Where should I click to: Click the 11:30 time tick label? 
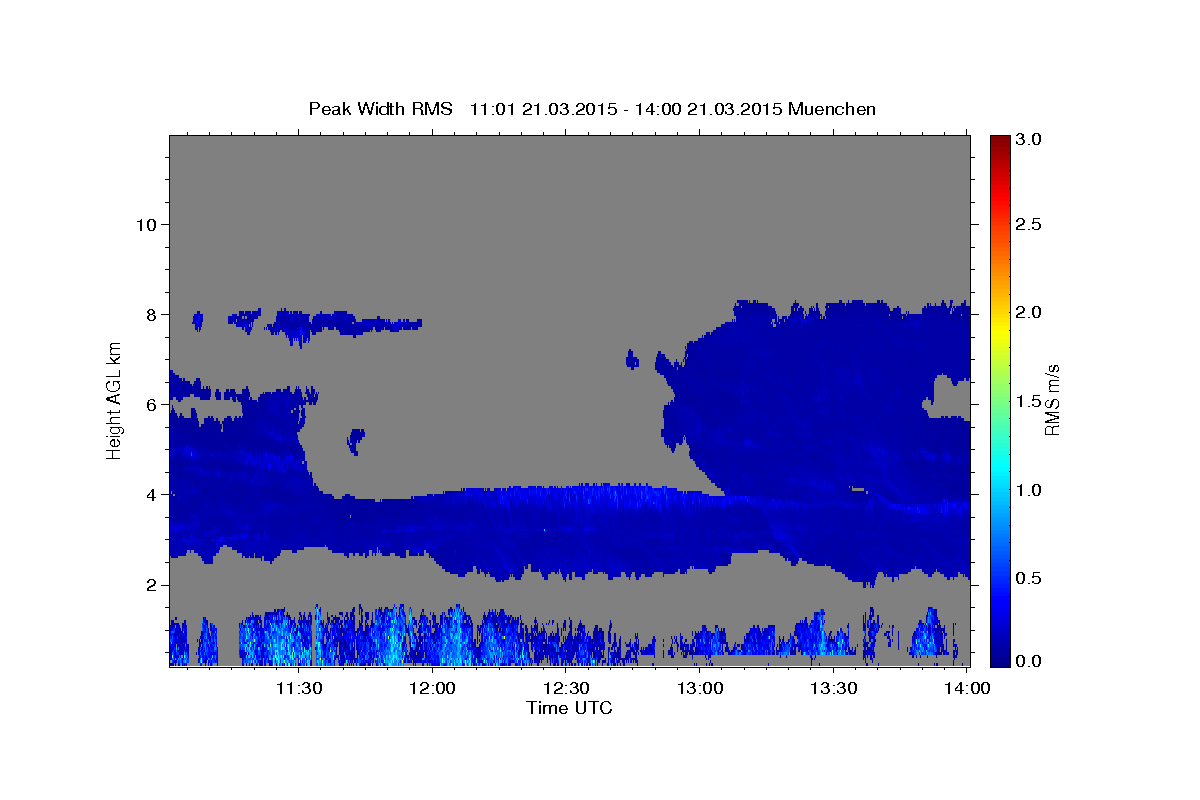(x=299, y=689)
